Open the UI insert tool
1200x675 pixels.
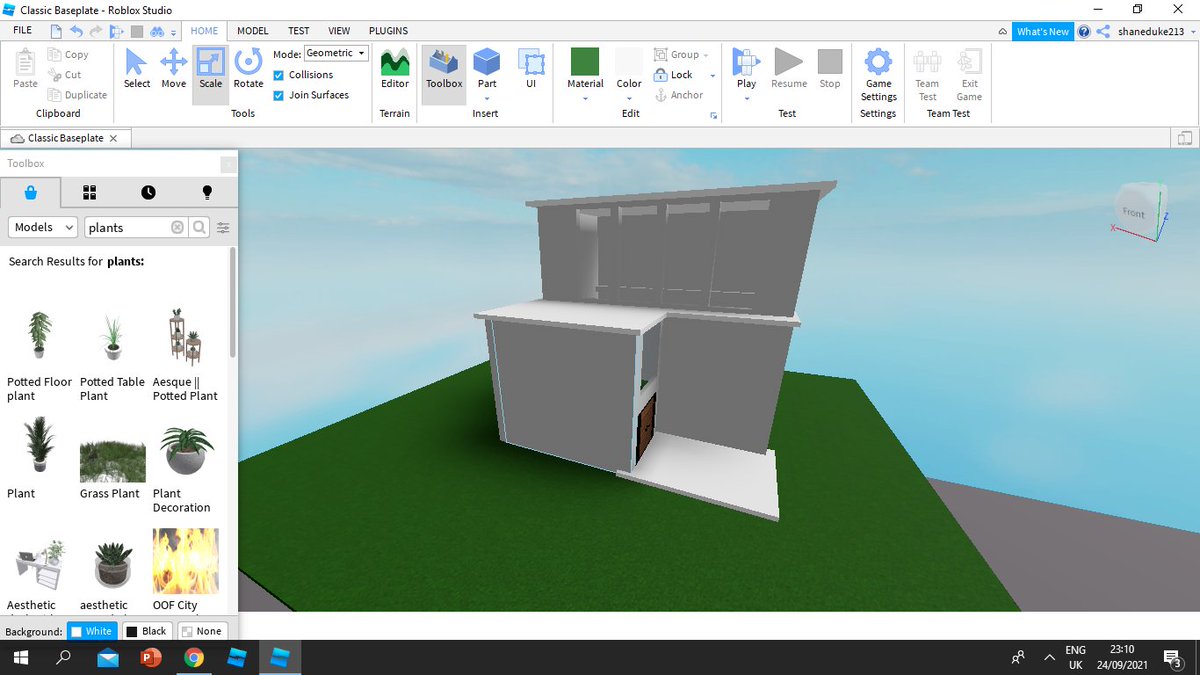click(x=531, y=68)
